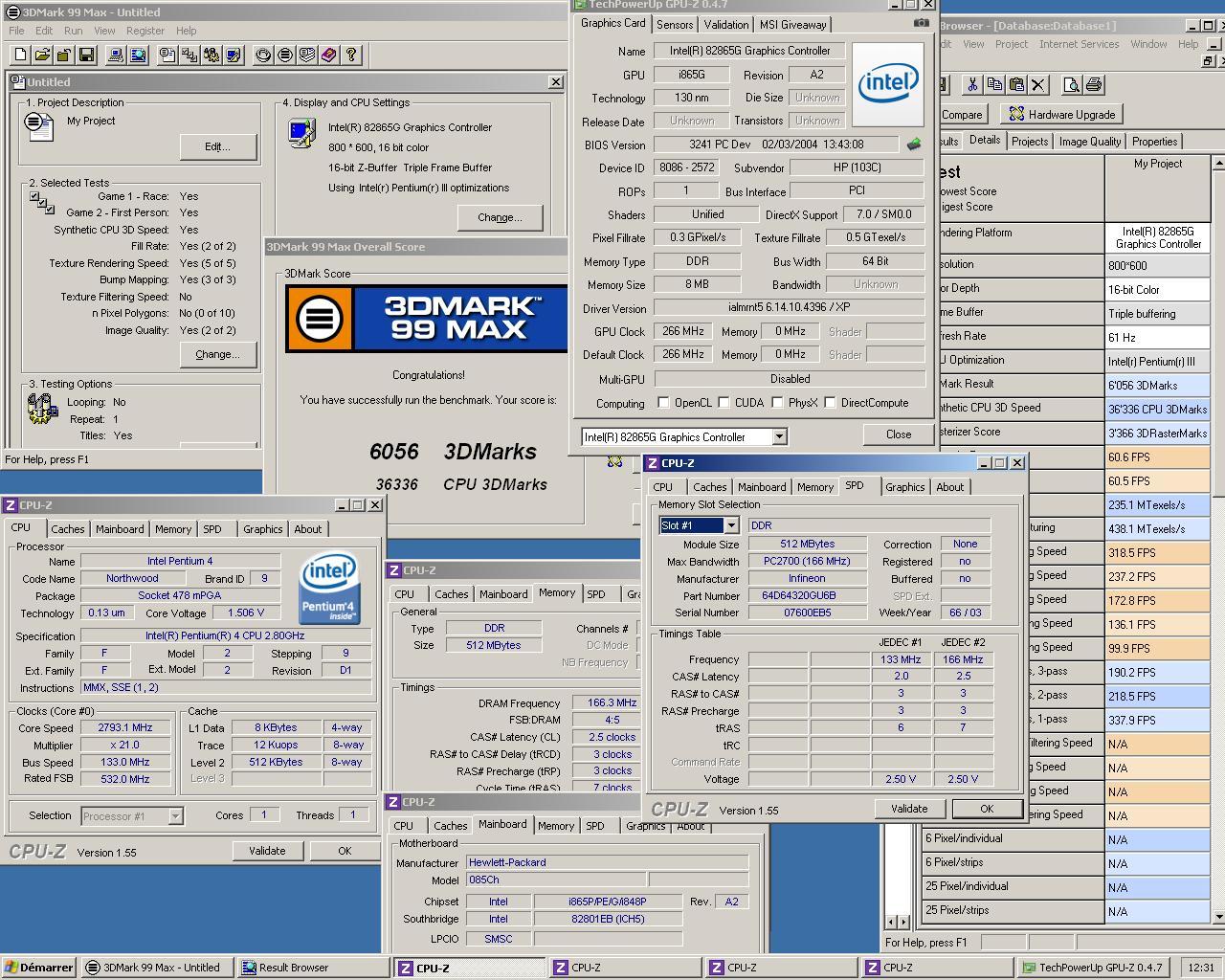Open About tab in the CPU-Z SPD window

[950, 487]
